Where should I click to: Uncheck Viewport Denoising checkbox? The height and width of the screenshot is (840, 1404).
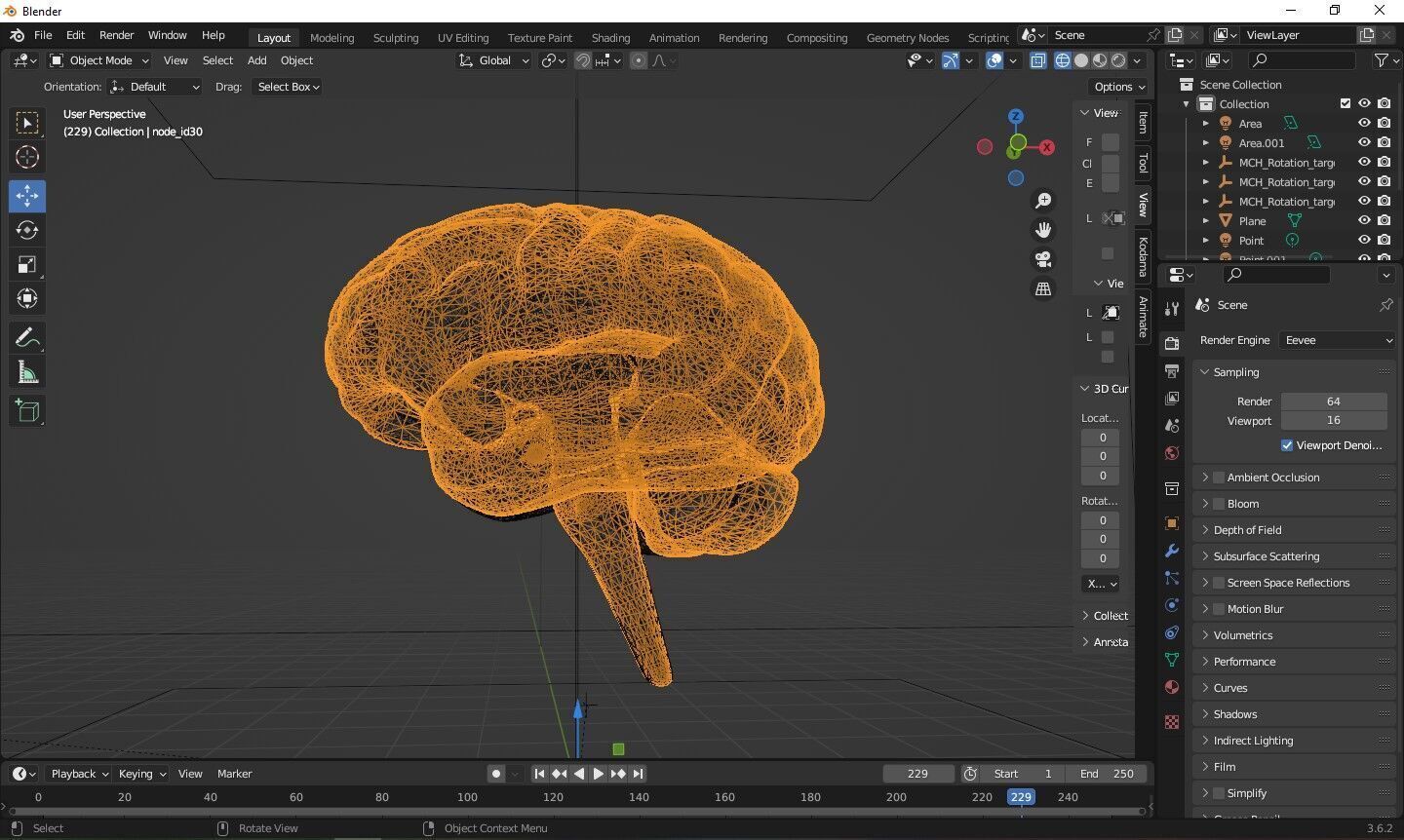tap(1287, 445)
